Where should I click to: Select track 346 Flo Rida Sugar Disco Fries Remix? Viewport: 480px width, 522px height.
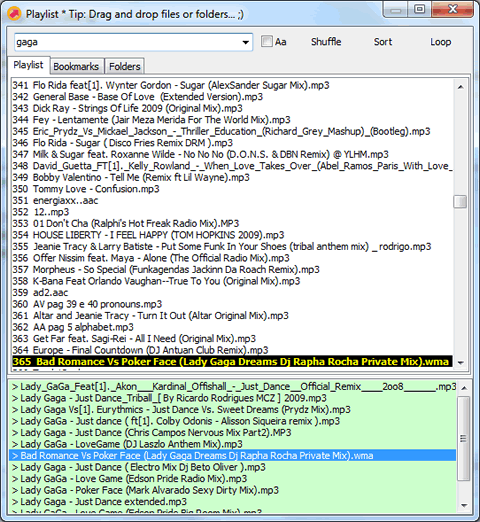click(x=232, y=143)
